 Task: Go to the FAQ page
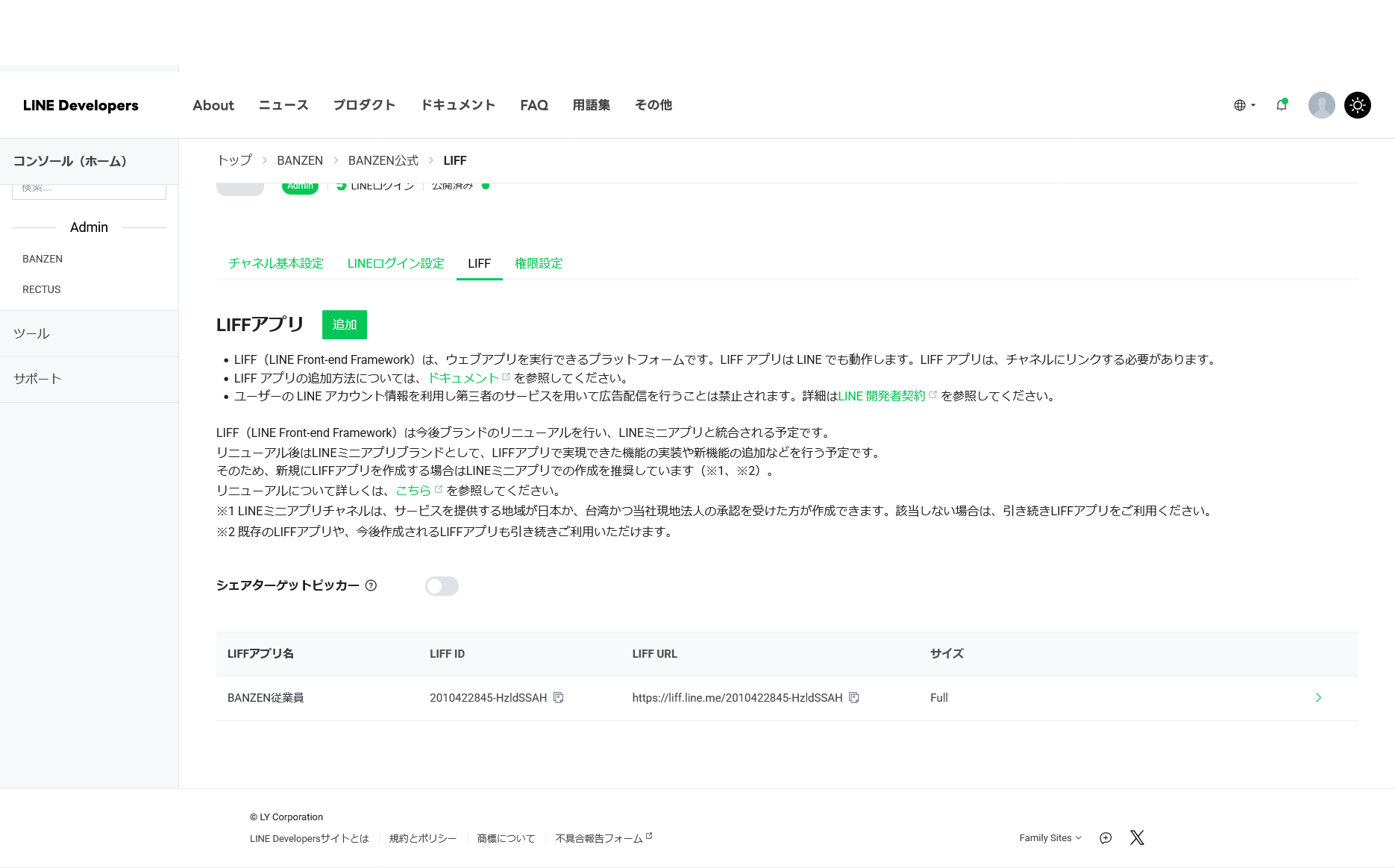click(534, 105)
